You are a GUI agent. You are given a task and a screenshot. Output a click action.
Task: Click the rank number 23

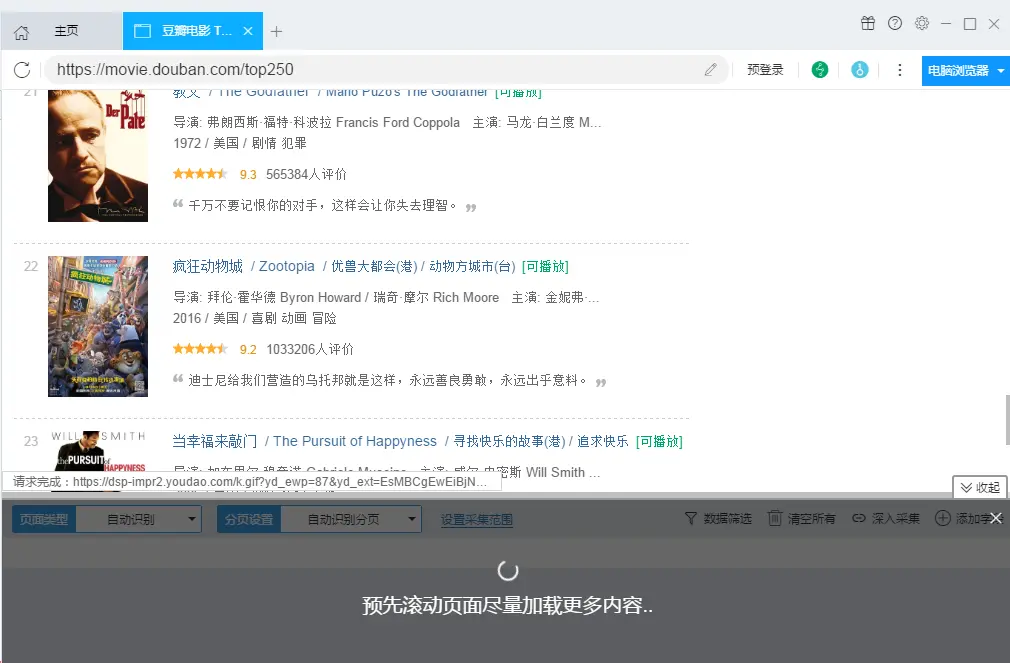[31, 441]
